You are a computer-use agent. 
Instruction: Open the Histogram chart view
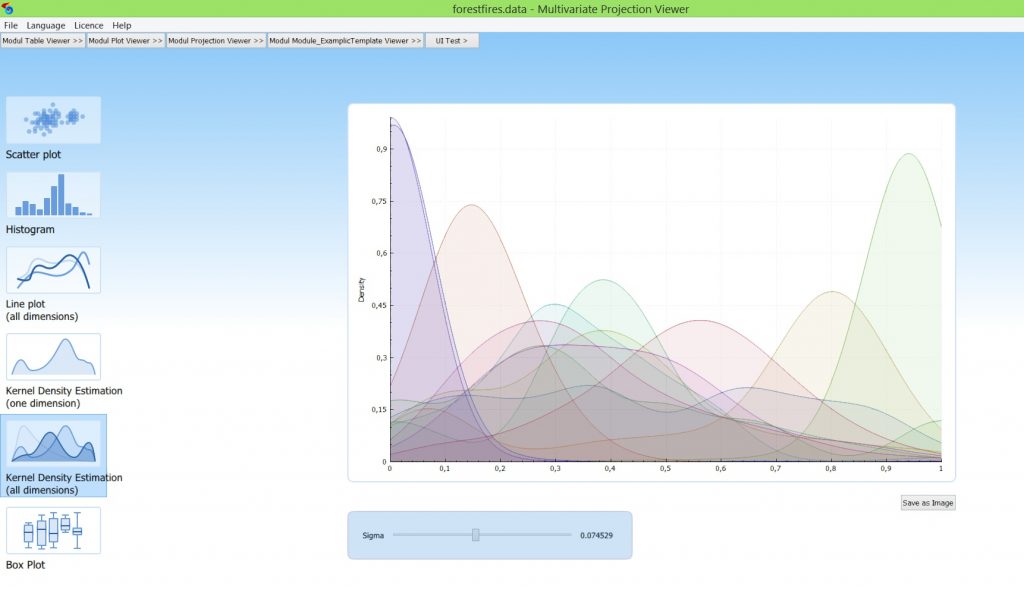point(53,195)
